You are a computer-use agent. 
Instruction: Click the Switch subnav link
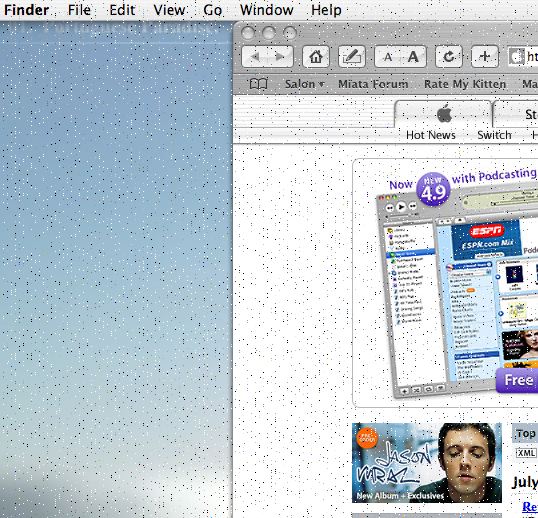click(494, 135)
